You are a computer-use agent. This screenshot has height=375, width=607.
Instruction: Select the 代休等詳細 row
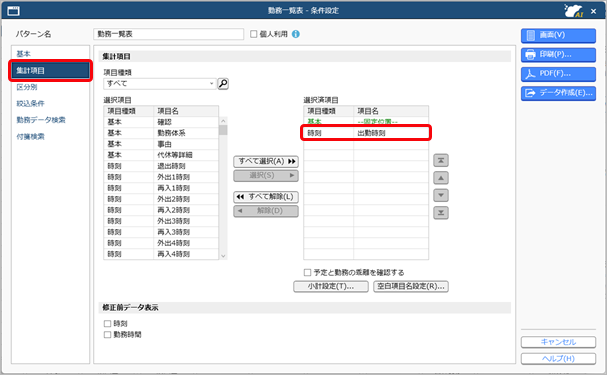(x=161, y=155)
